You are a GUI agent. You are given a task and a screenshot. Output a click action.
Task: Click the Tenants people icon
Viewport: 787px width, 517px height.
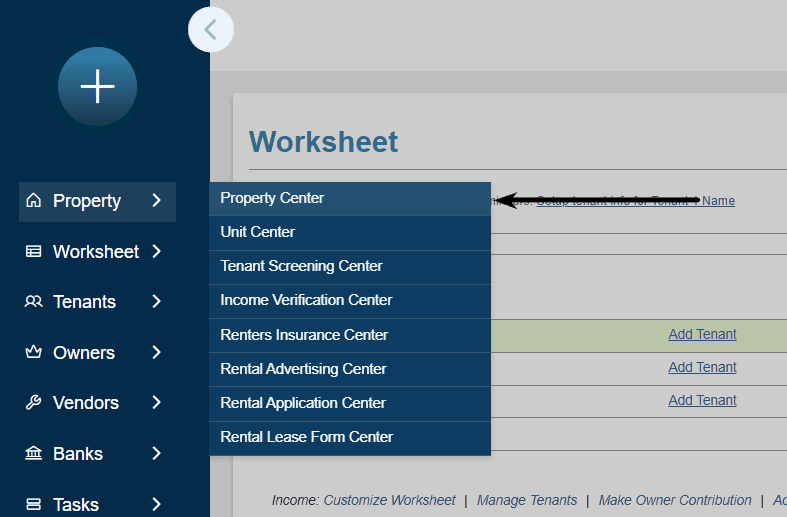click(34, 302)
